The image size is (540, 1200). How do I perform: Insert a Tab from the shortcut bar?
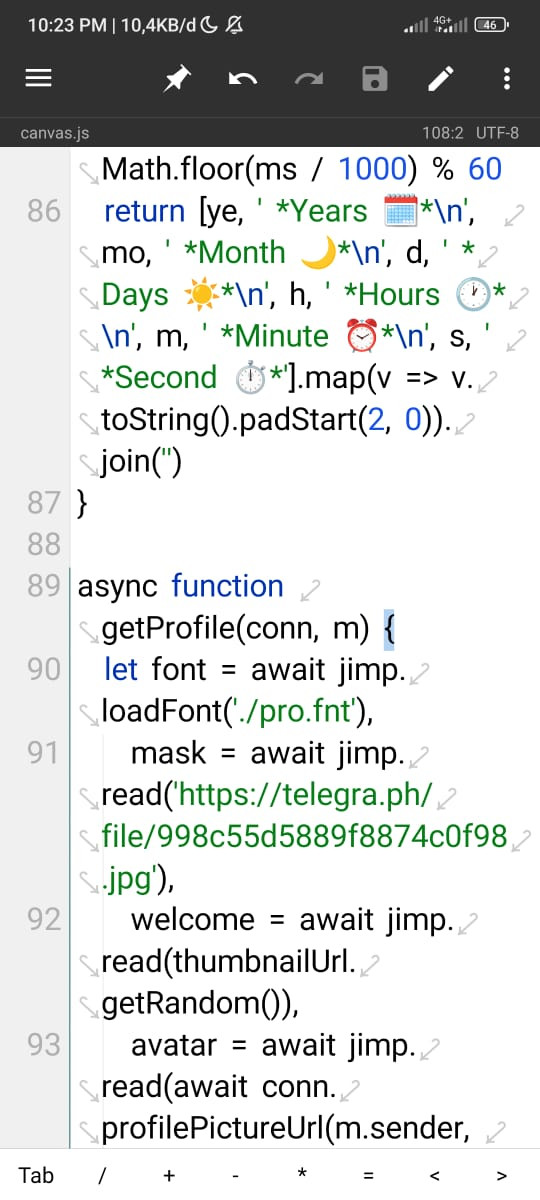tap(36, 1175)
